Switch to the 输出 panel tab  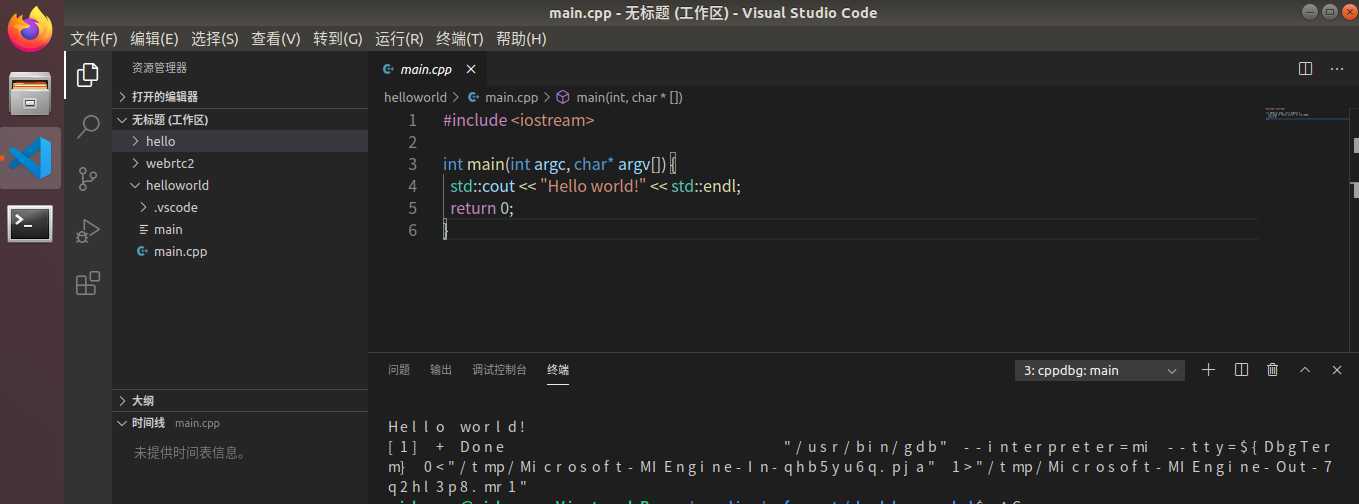point(441,370)
